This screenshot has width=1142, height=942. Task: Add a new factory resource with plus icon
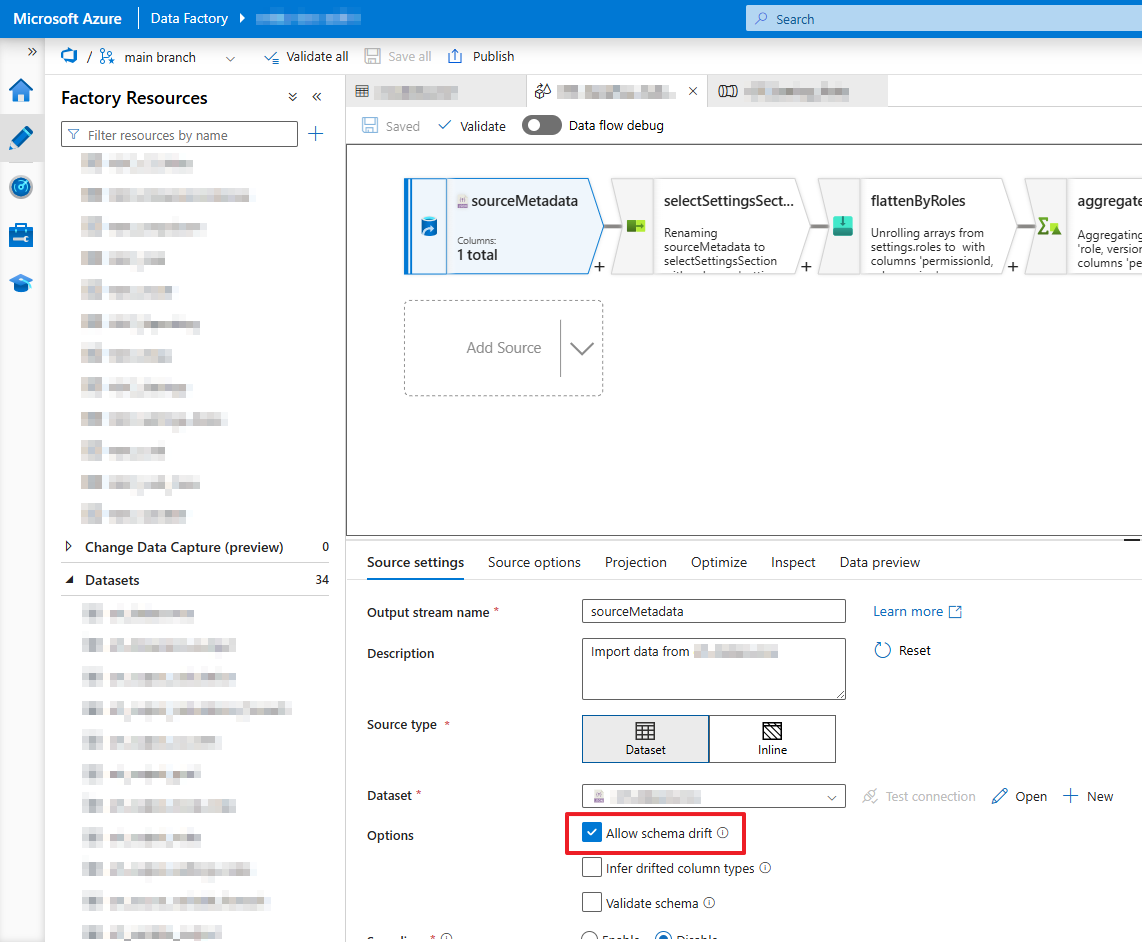pyautogui.click(x=315, y=133)
